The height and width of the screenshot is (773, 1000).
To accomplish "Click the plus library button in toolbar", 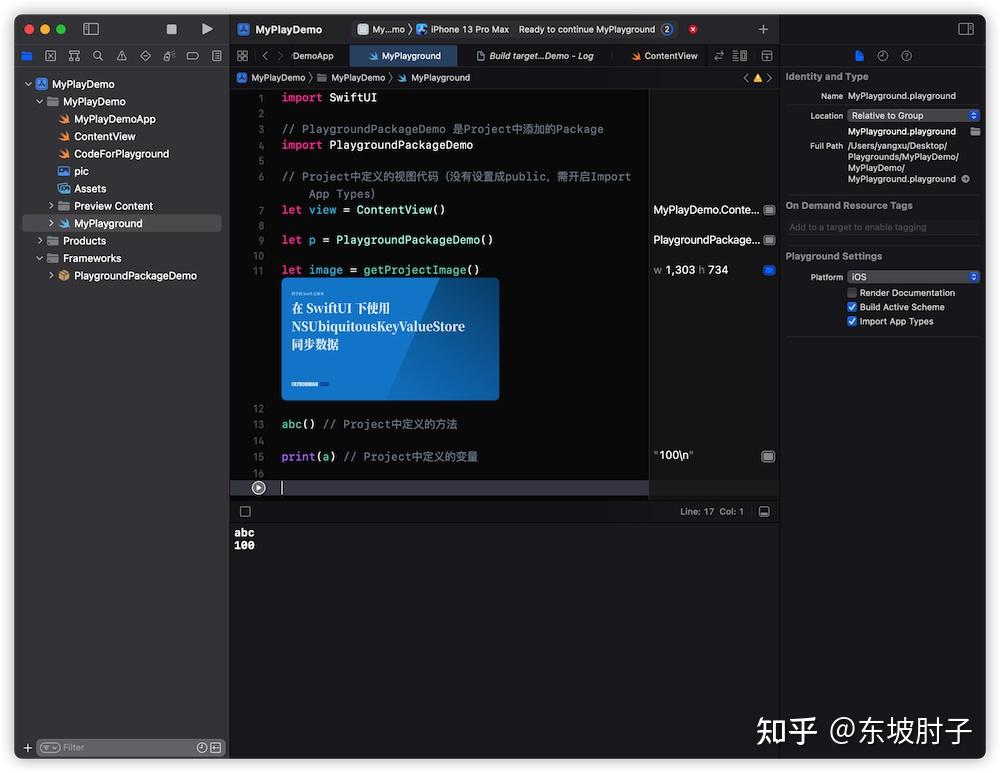I will [x=763, y=29].
